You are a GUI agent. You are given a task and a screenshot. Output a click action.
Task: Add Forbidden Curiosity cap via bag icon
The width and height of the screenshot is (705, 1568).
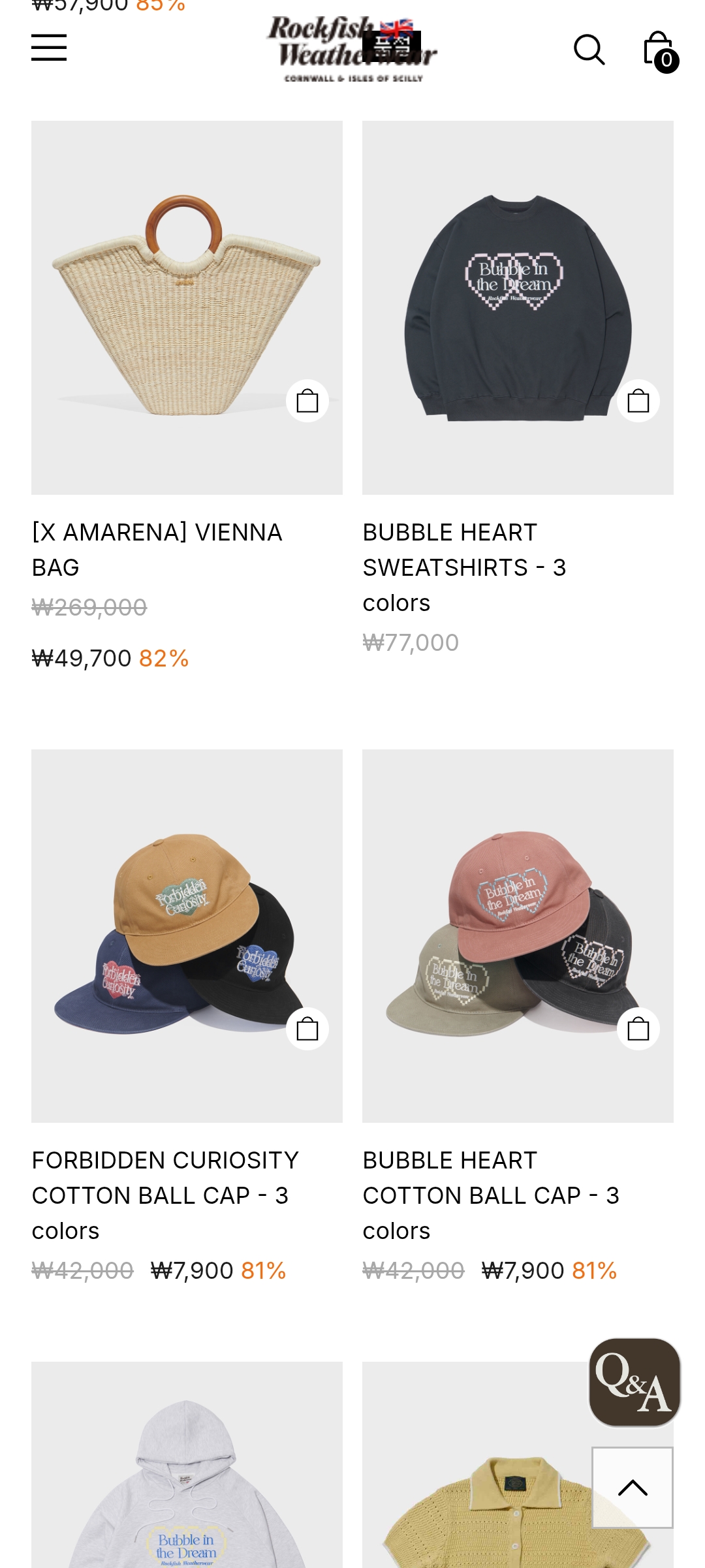pyautogui.click(x=307, y=1029)
